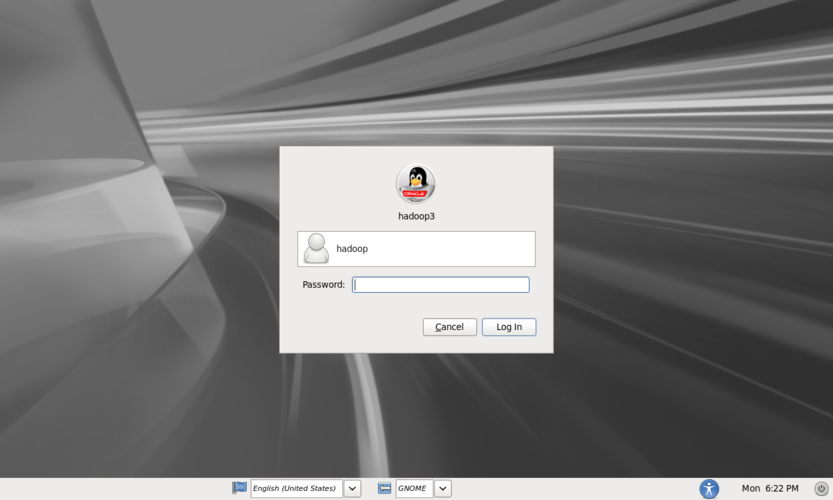Expand the GNOME session dropdown arrow
The image size is (833, 500).
point(443,488)
